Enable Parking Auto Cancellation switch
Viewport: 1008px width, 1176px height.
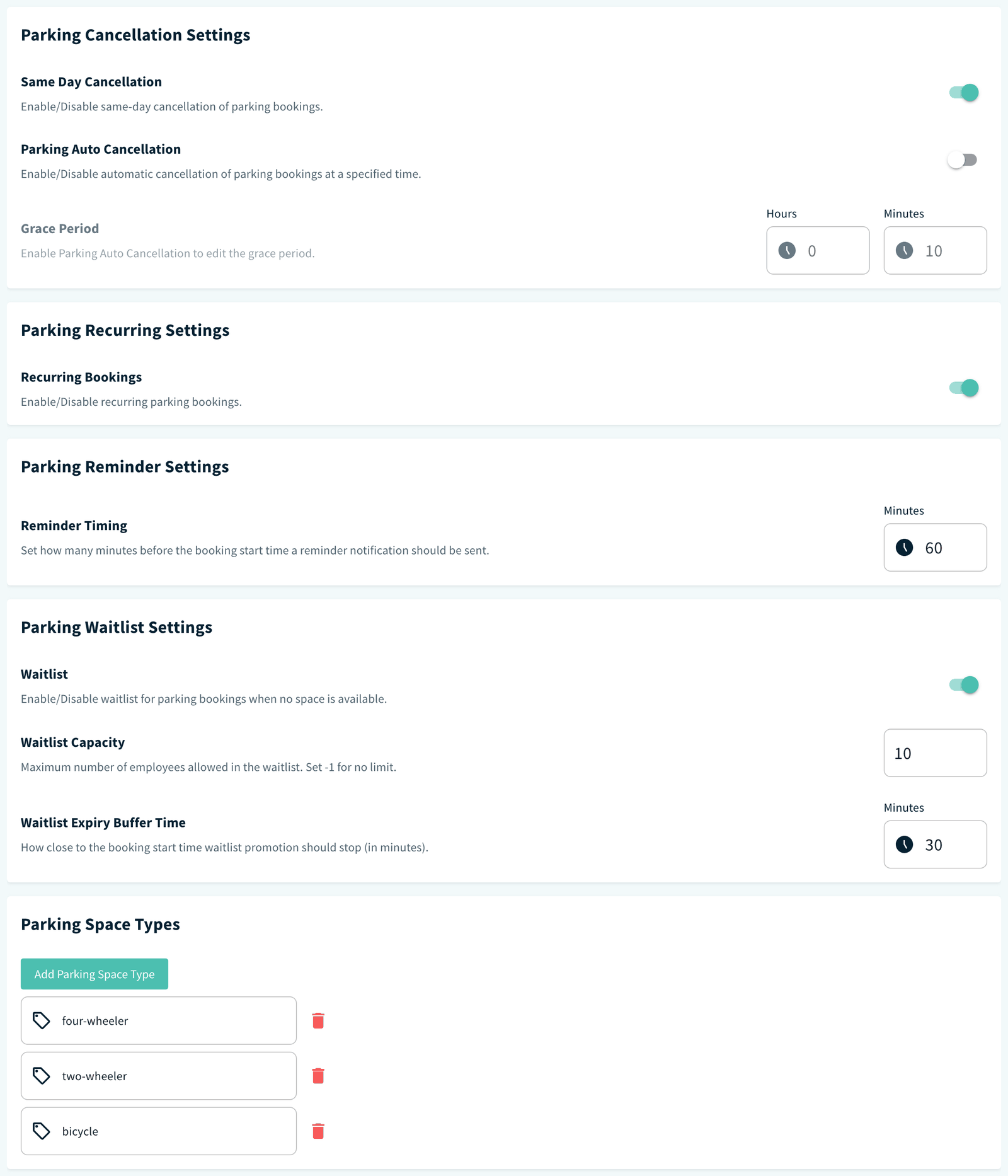(962, 160)
